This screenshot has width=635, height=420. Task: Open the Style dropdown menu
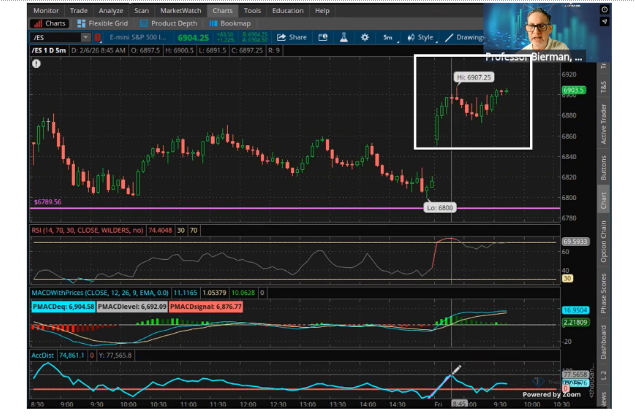pos(422,37)
